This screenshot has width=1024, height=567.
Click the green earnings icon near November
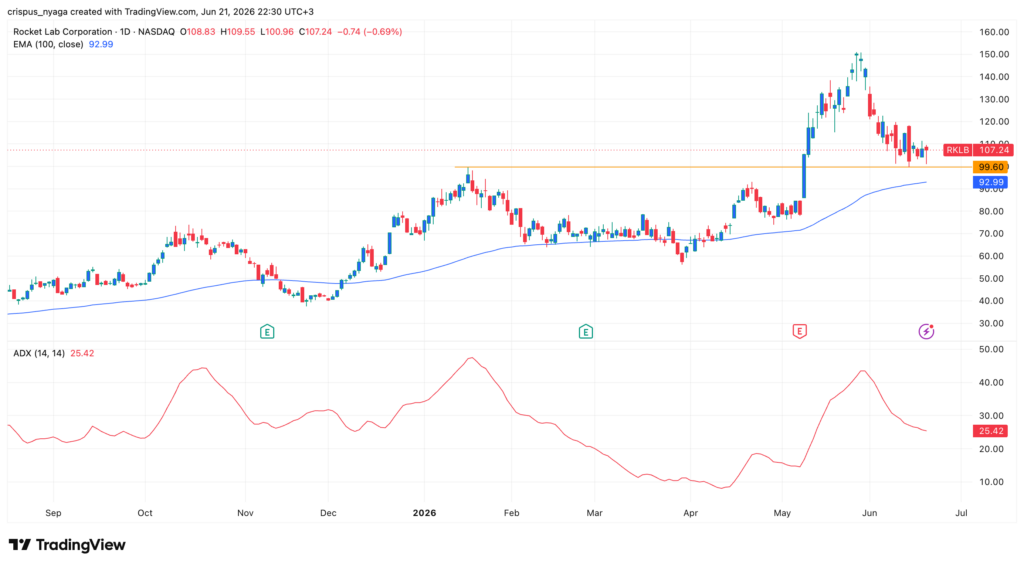tap(266, 332)
